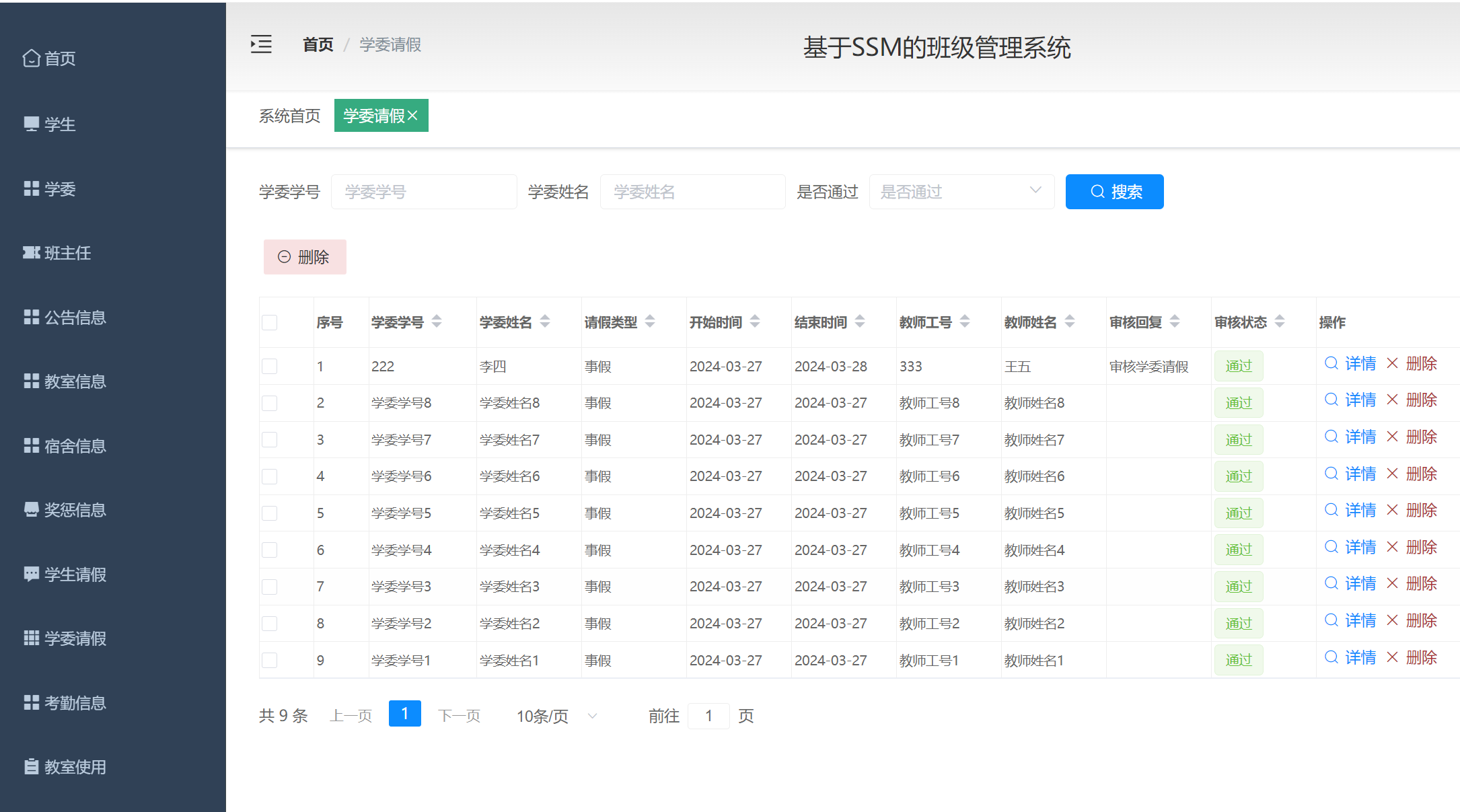The height and width of the screenshot is (812, 1460).
Task: Sort by 开始时间 column arrows
Action: (755, 322)
